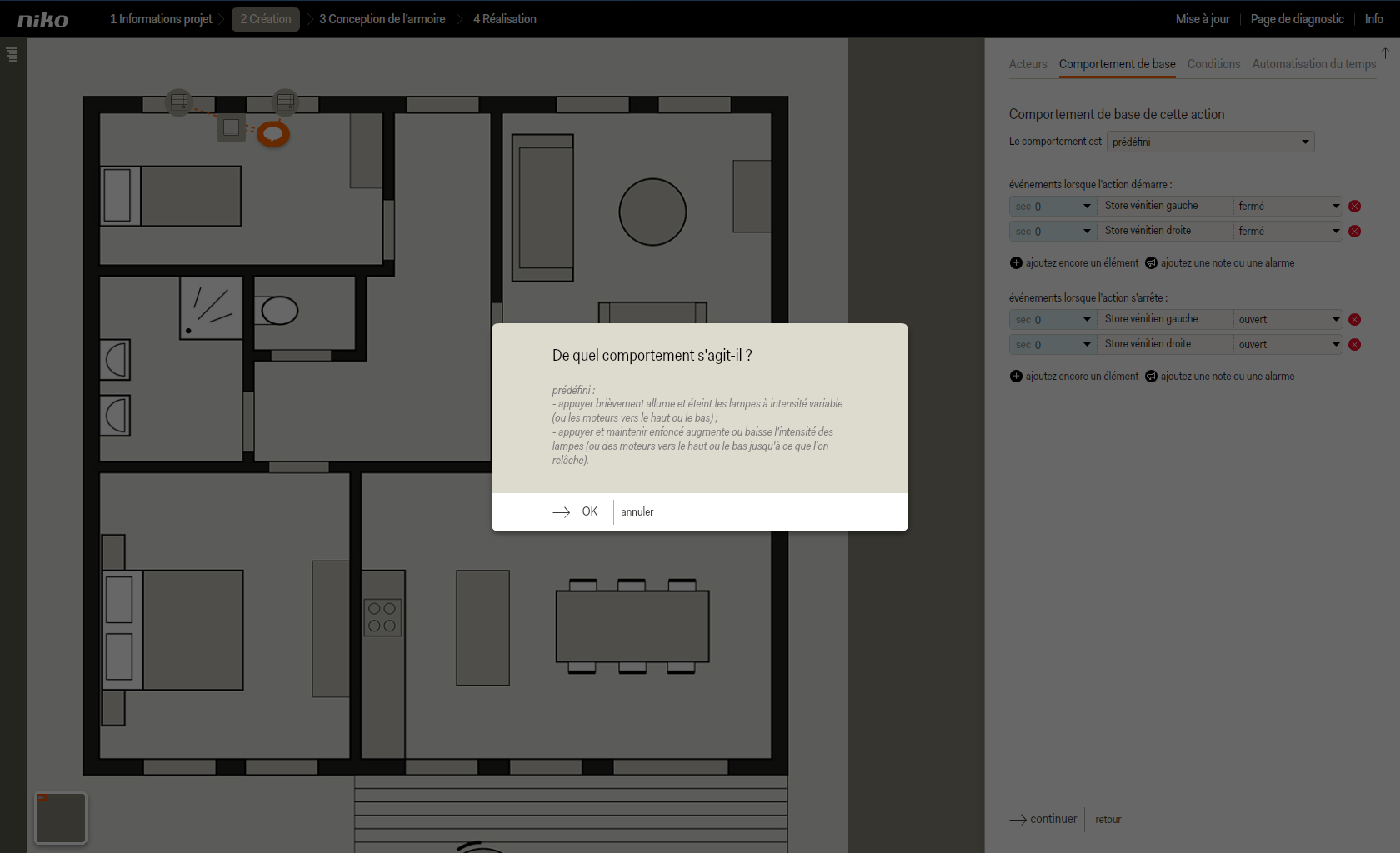
Task: Click the up arrow at panel top right
Action: (x=1385, y=53)
